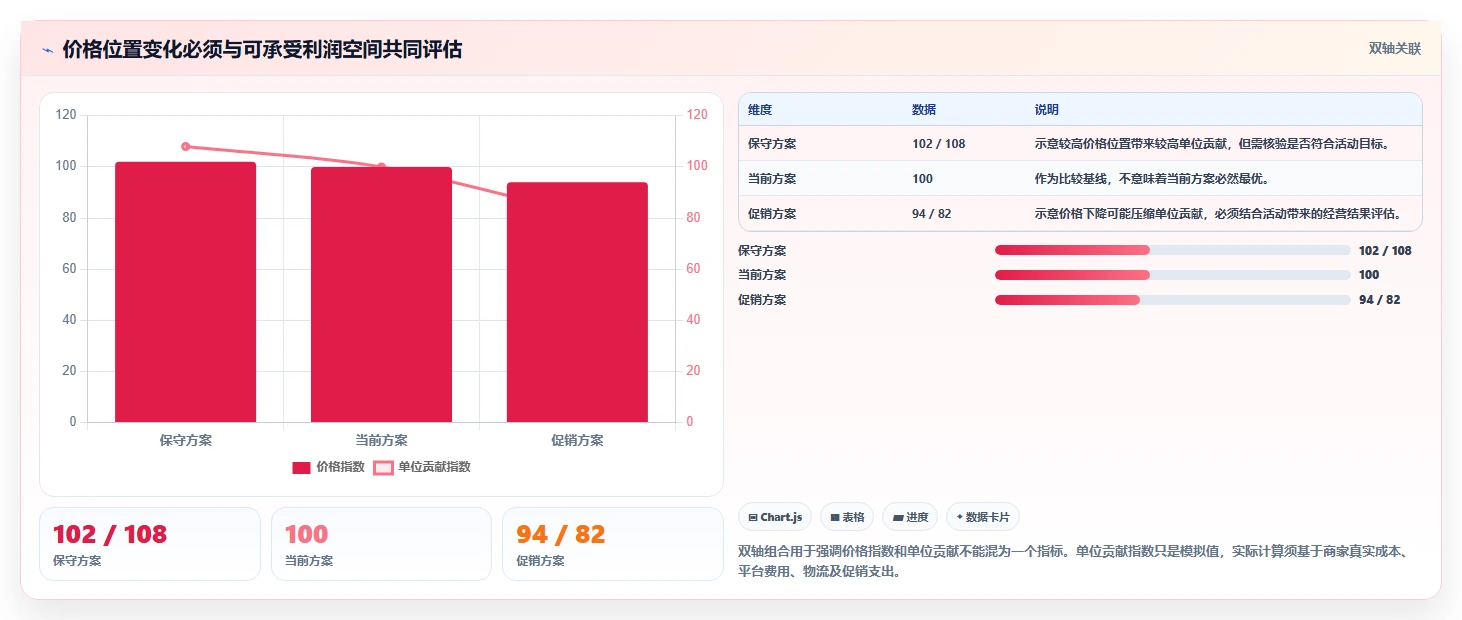Click the 120 tick on the right axis
The width and height of the screenshot is (1462, 620).
[x=696, y=115]
